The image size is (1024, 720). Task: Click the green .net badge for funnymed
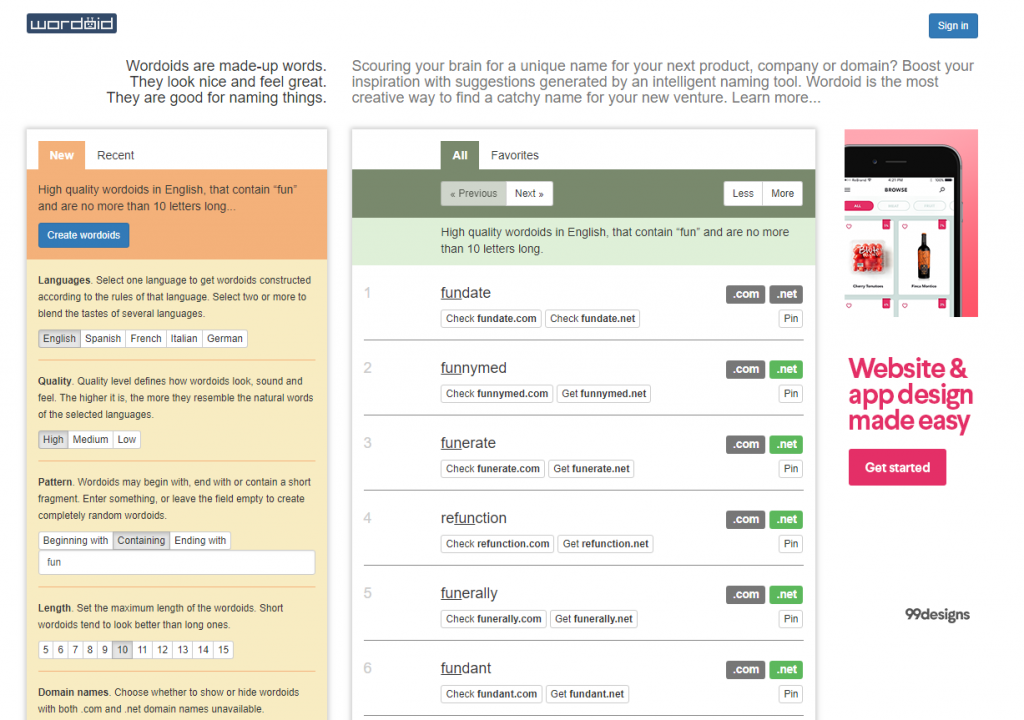(787, 369)
